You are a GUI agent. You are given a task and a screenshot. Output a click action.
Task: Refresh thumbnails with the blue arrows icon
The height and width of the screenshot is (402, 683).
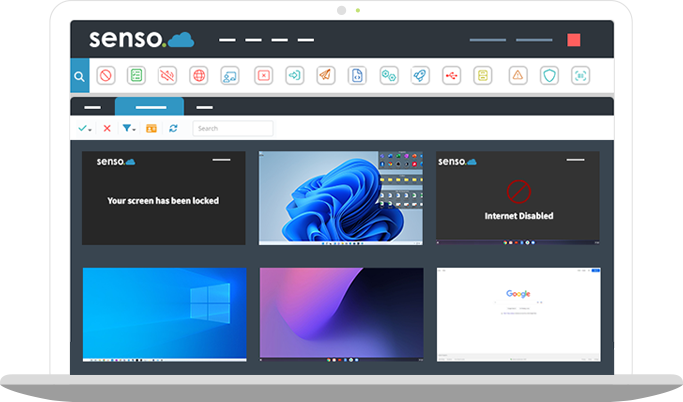[173, 128]
